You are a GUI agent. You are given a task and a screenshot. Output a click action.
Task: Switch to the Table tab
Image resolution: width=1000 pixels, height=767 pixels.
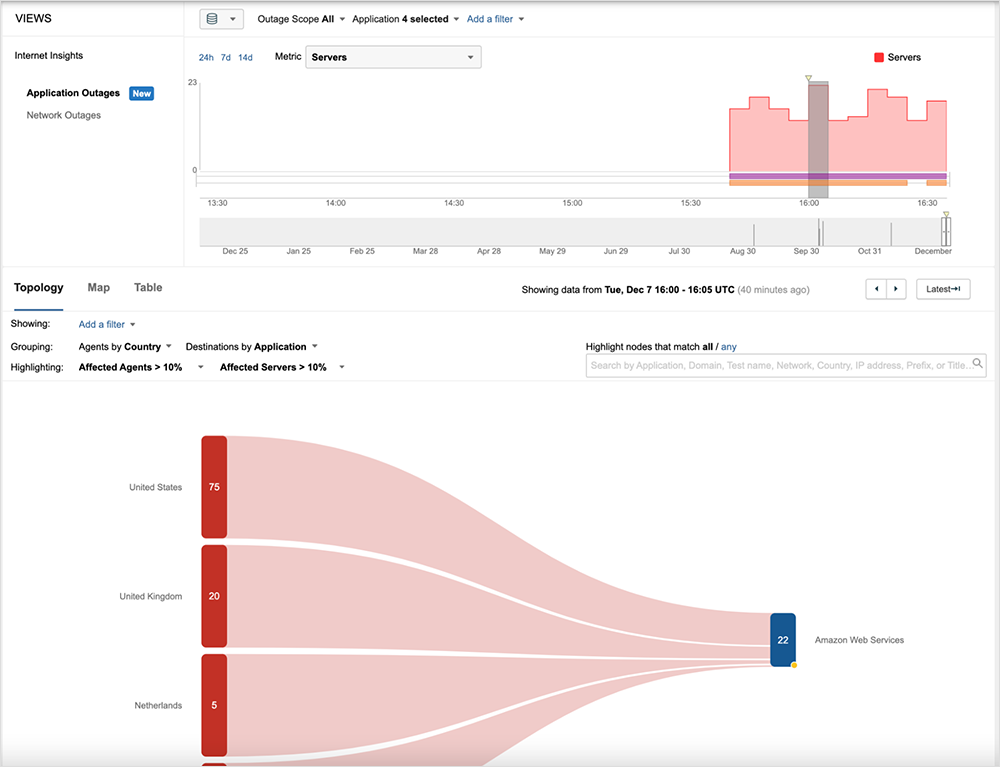click(148, 288)
